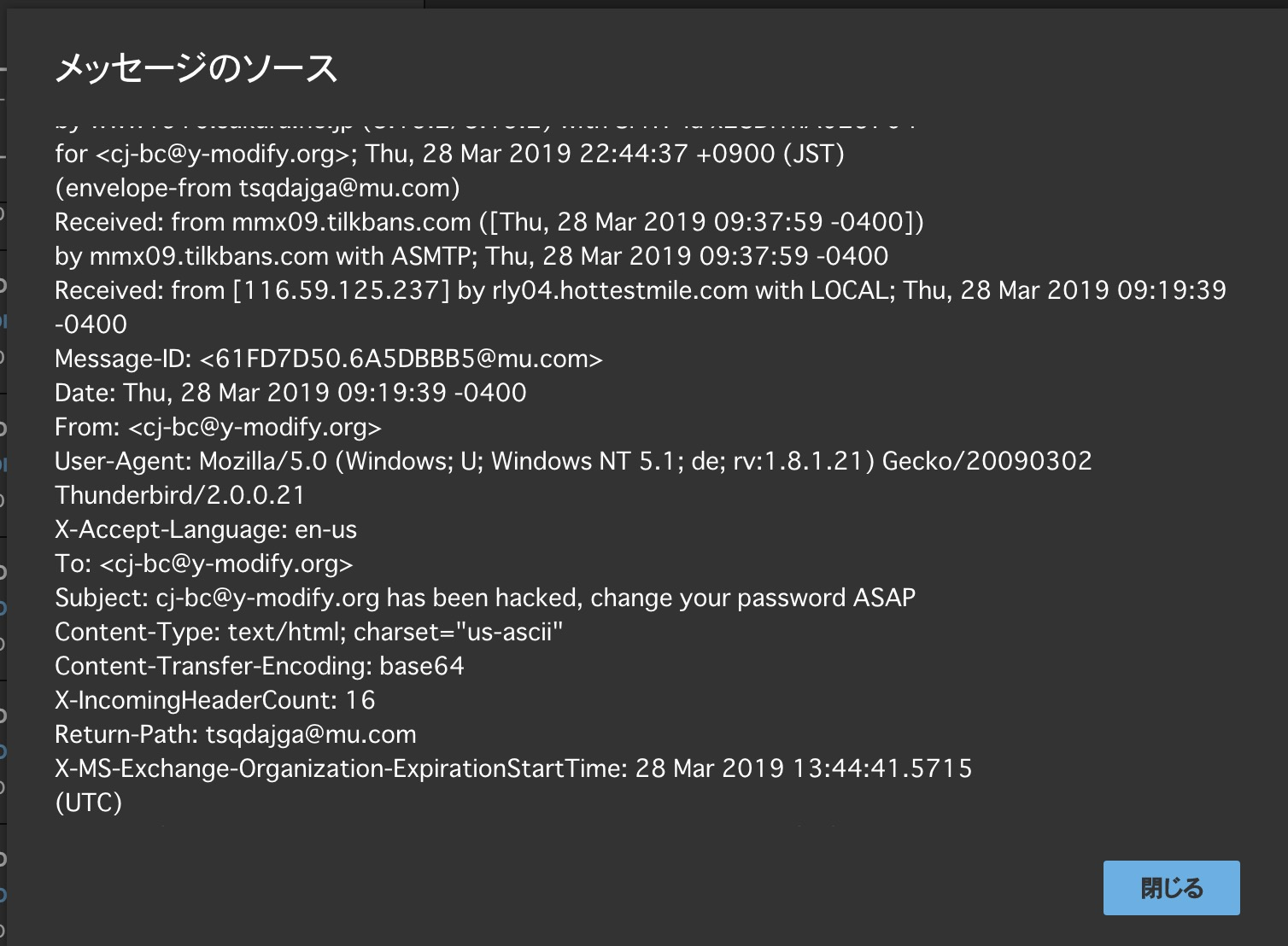Close the dialog with the 閉じる button
The height and width of the screenshot is (946, 1288).
tap(1171, 888)
